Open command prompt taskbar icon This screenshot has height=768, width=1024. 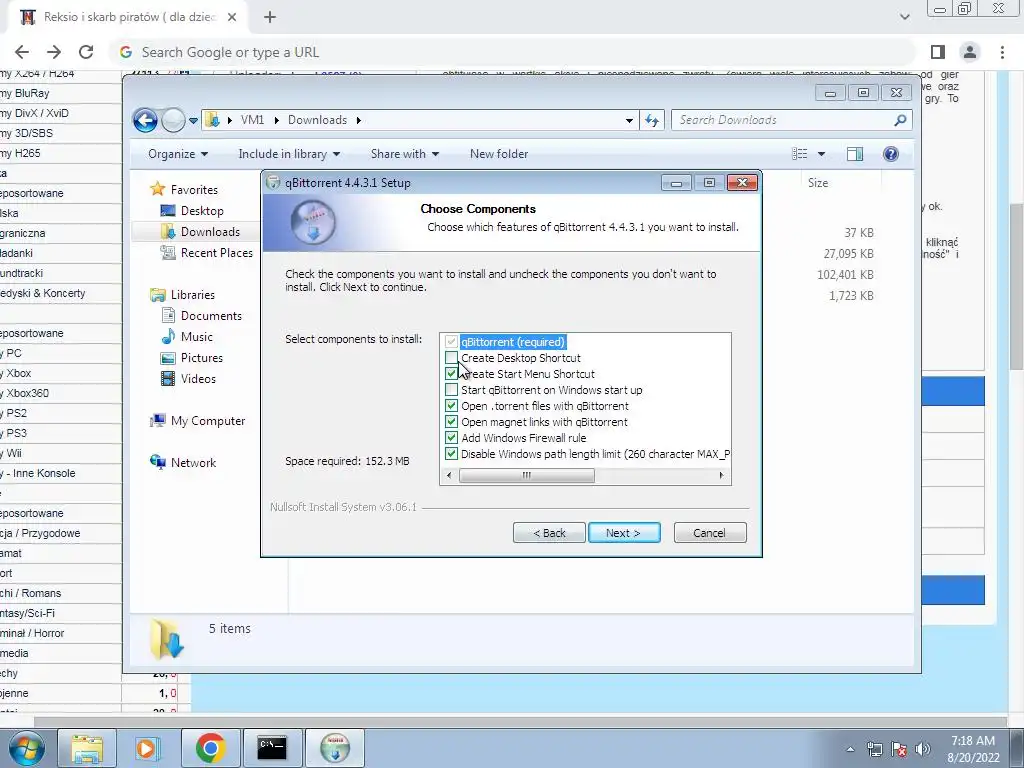[272, 748]
